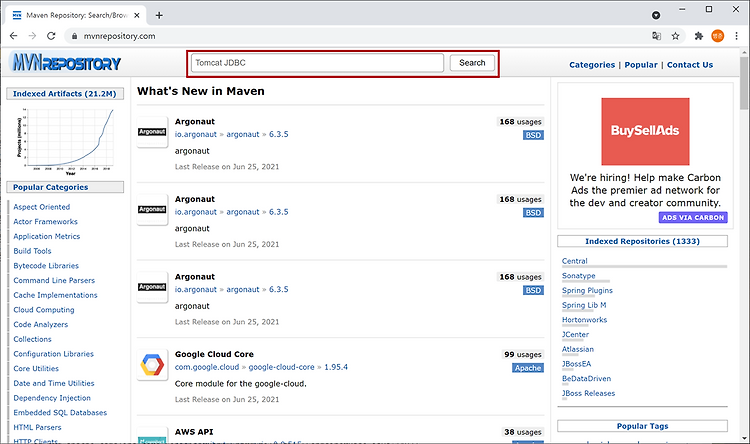
Task: Click the browser forward arrow
Action: tap(32, 36)
